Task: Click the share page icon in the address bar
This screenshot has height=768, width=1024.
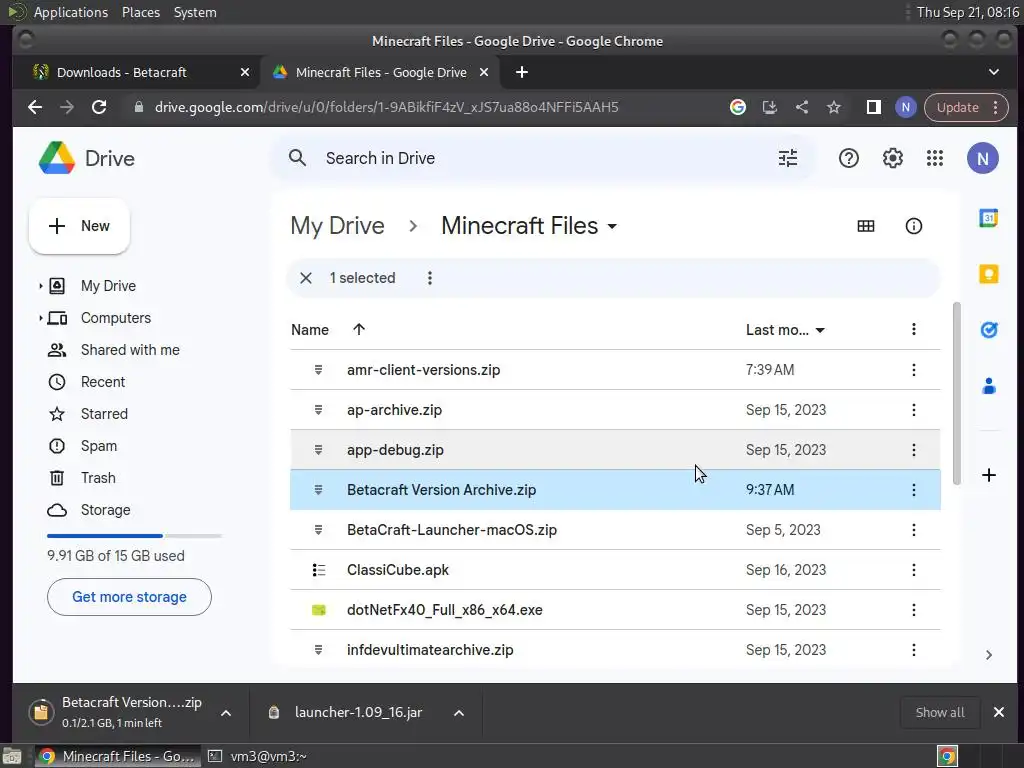Action: coord(801,107)
